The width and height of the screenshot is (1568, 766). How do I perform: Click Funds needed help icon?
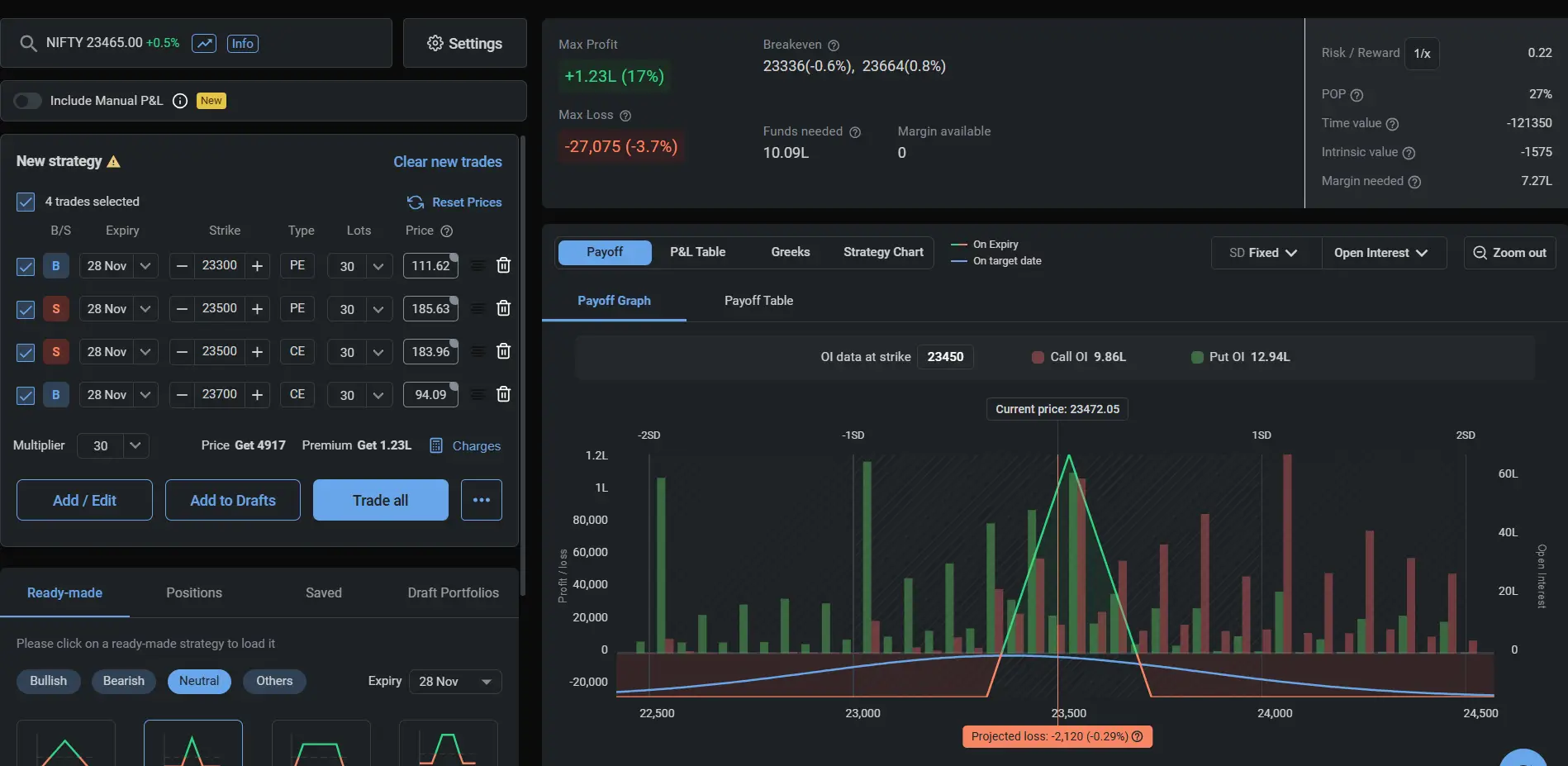coord(855,132)
